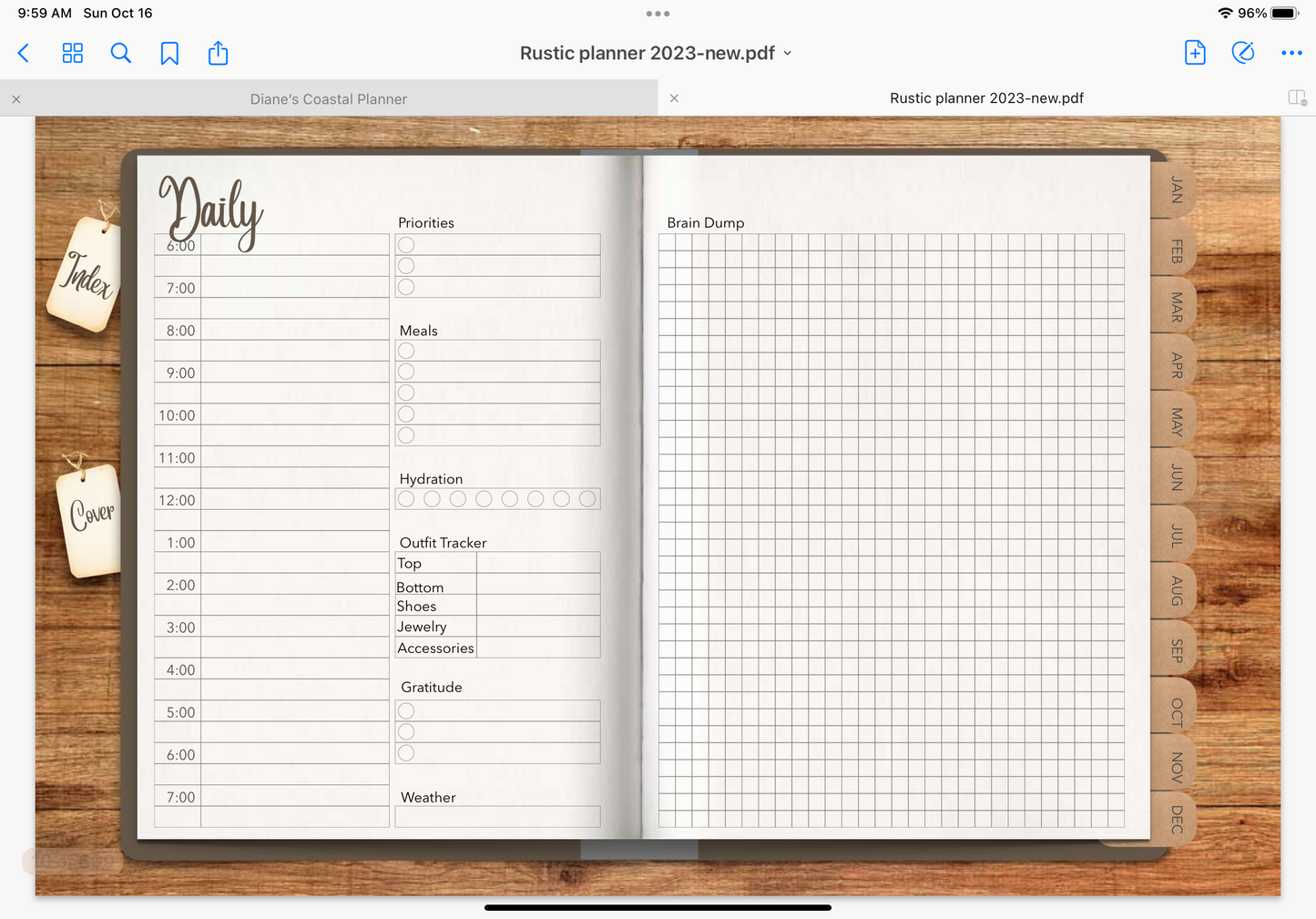Check the first Priorities circle
The height and width of the screenshot is (919, 1316).
[406, 245]
